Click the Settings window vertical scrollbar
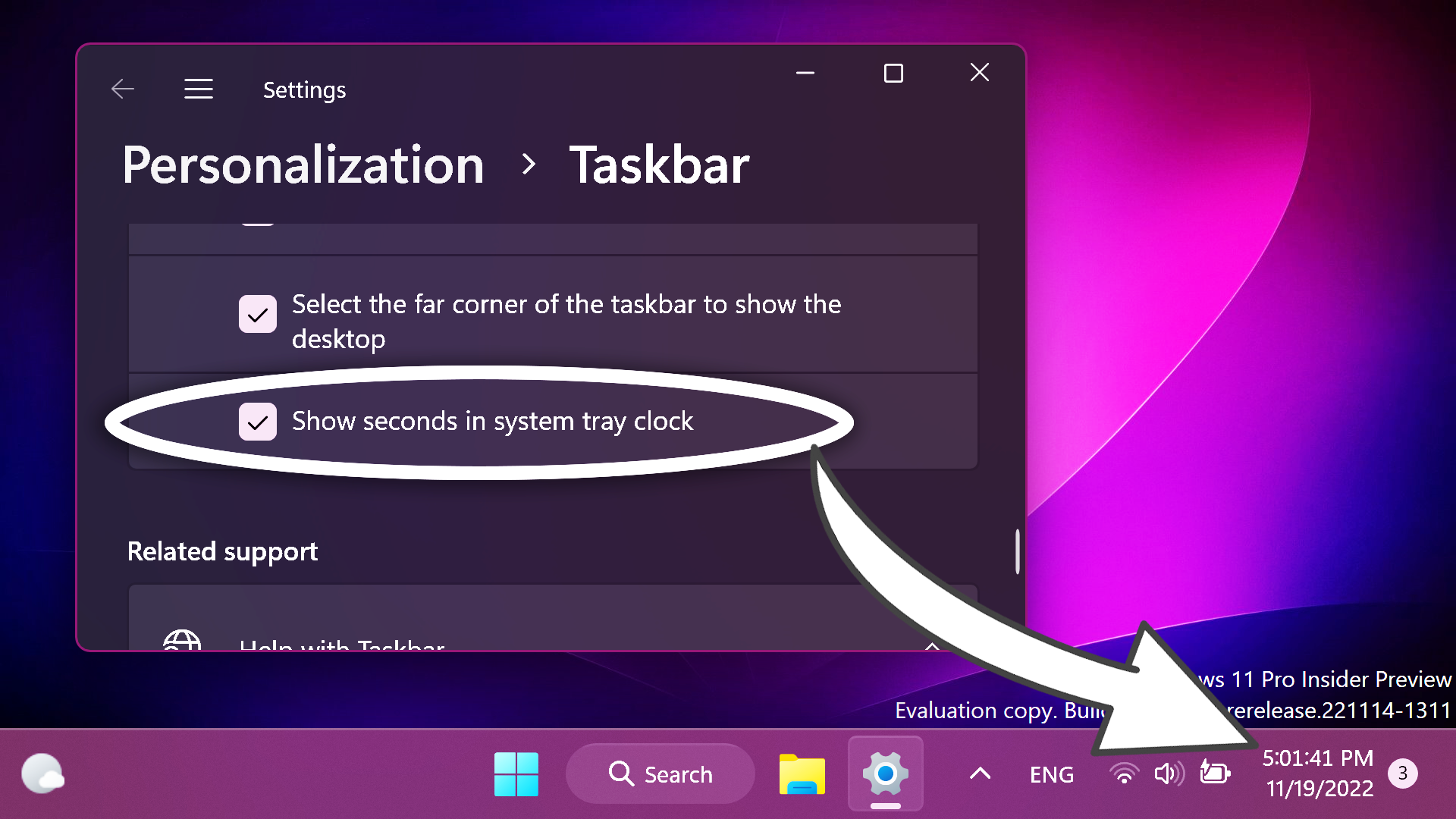 pyautogui.click(x=1017, y=551)
